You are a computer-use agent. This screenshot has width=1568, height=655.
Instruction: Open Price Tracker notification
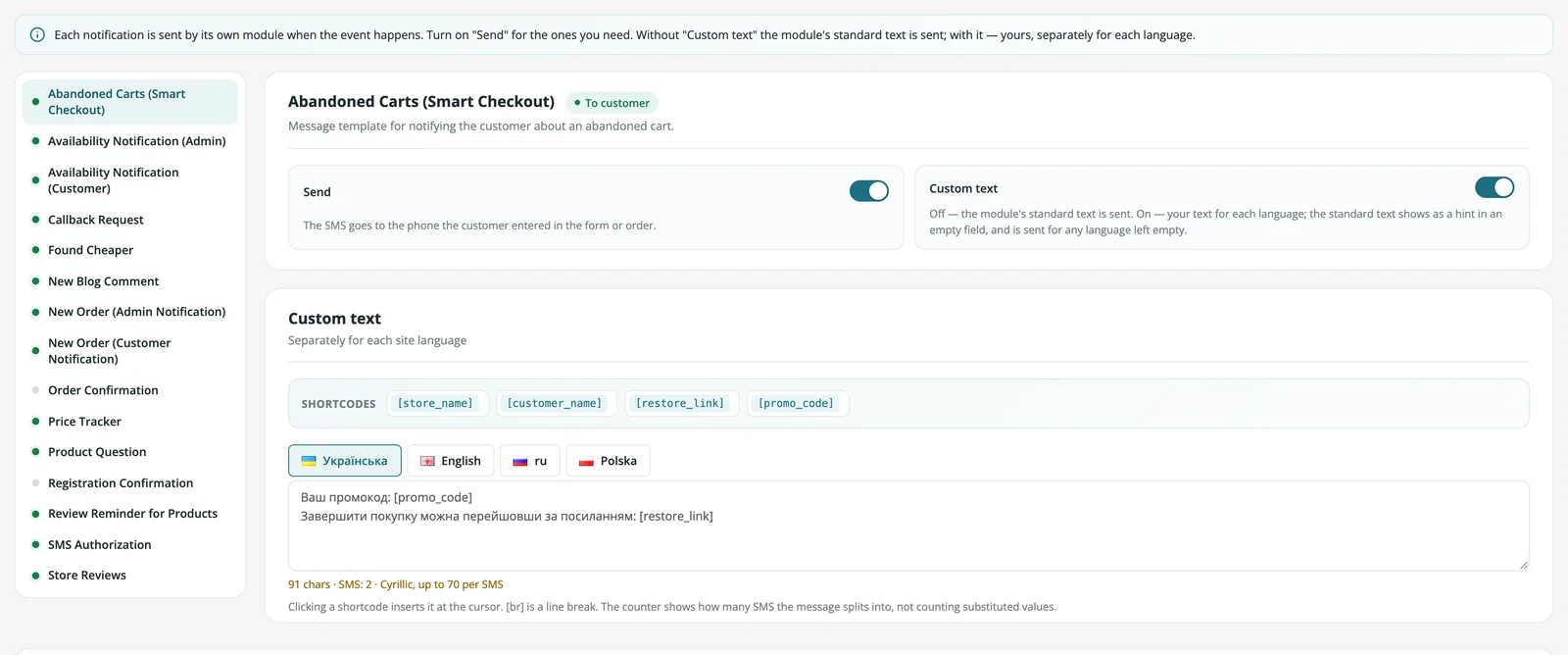(130, 422)
